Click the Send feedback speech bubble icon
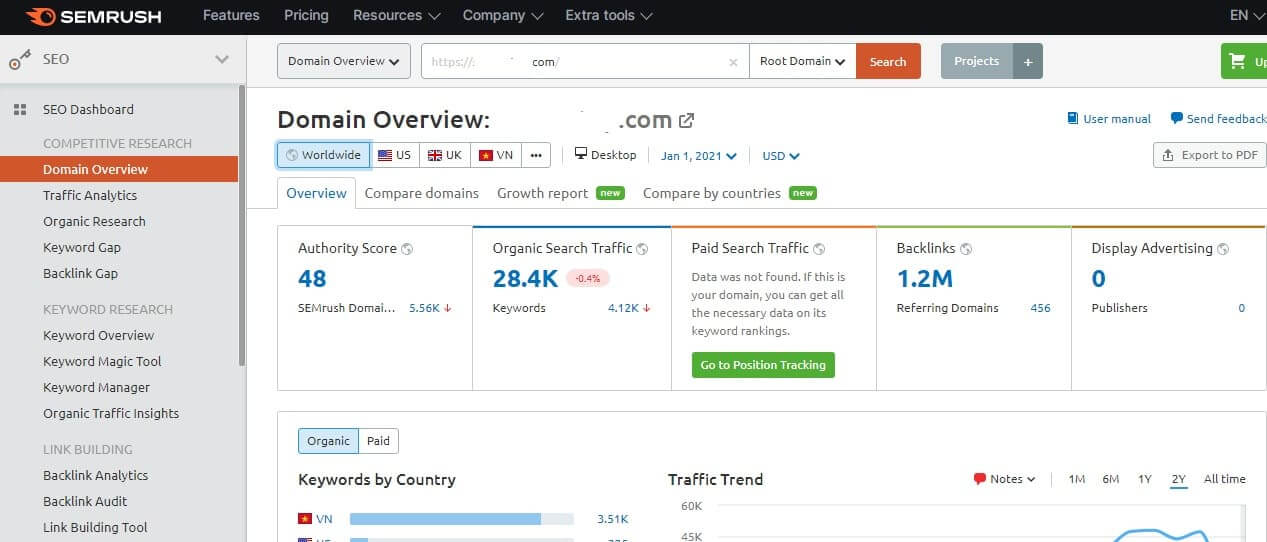 point(1176,118)
